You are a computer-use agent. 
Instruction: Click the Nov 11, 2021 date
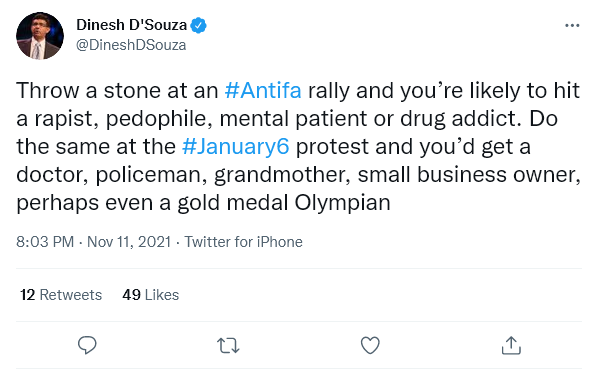(x=129, y=242)
